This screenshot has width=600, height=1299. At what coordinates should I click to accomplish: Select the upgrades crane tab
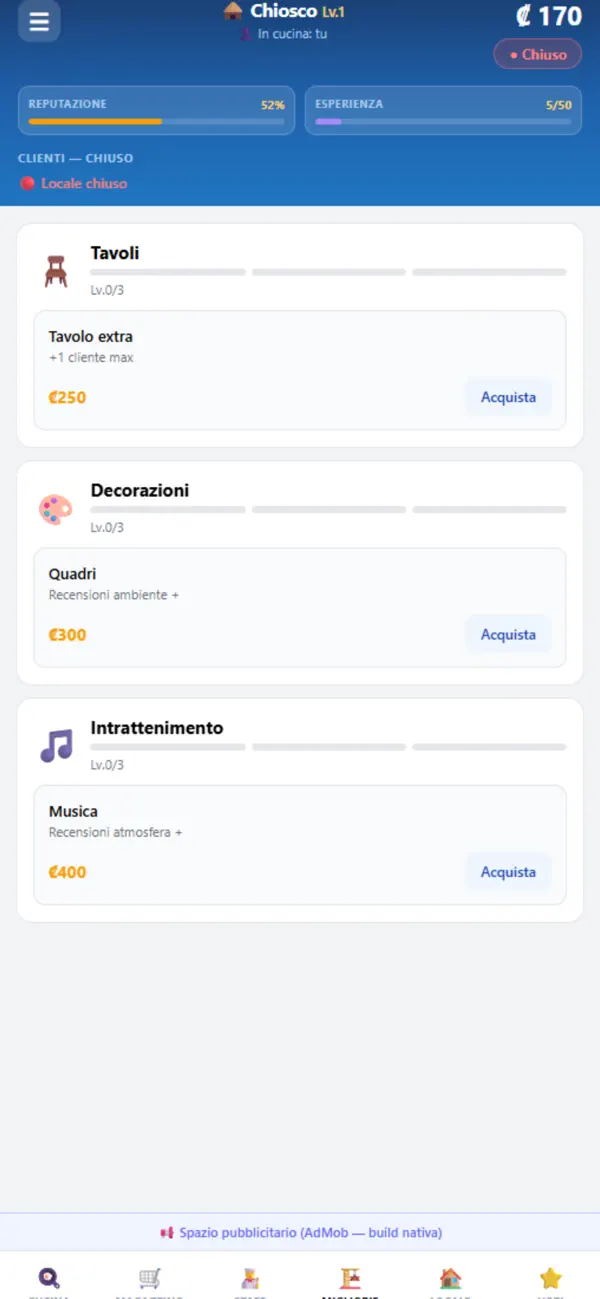350,1279
